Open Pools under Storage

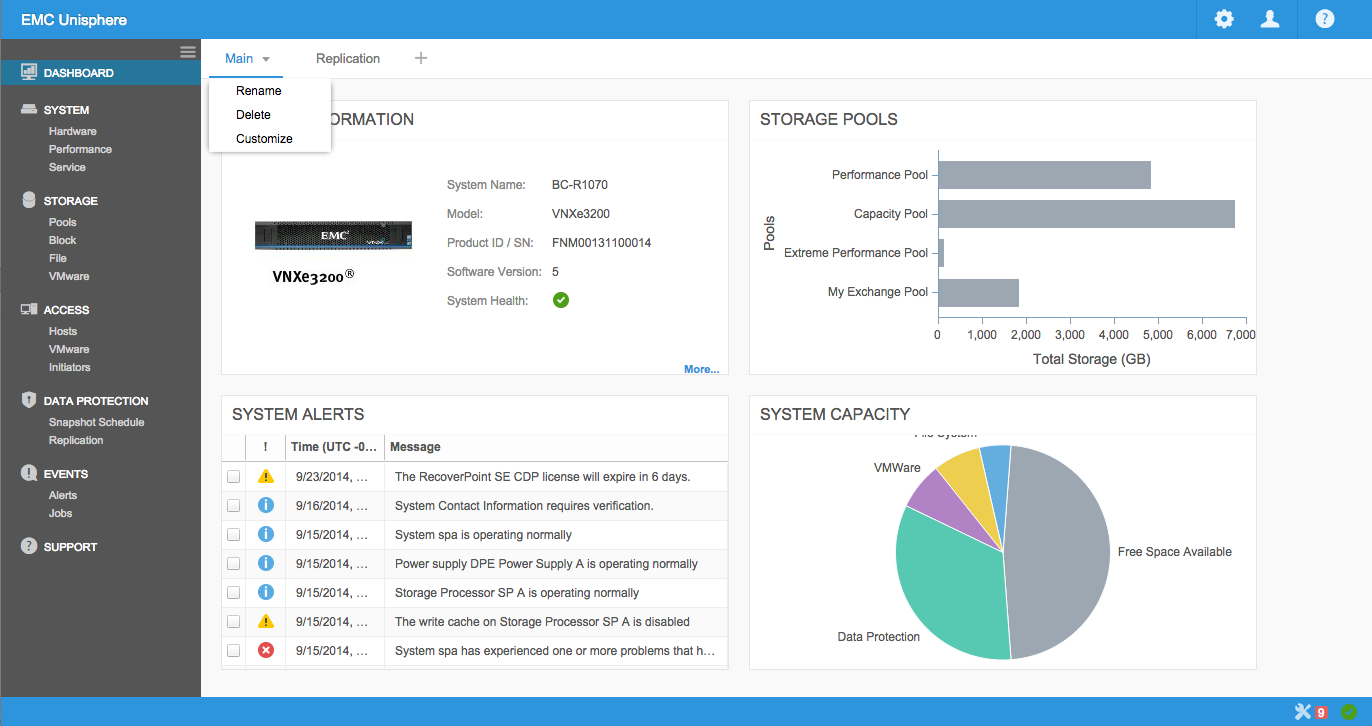63,222
